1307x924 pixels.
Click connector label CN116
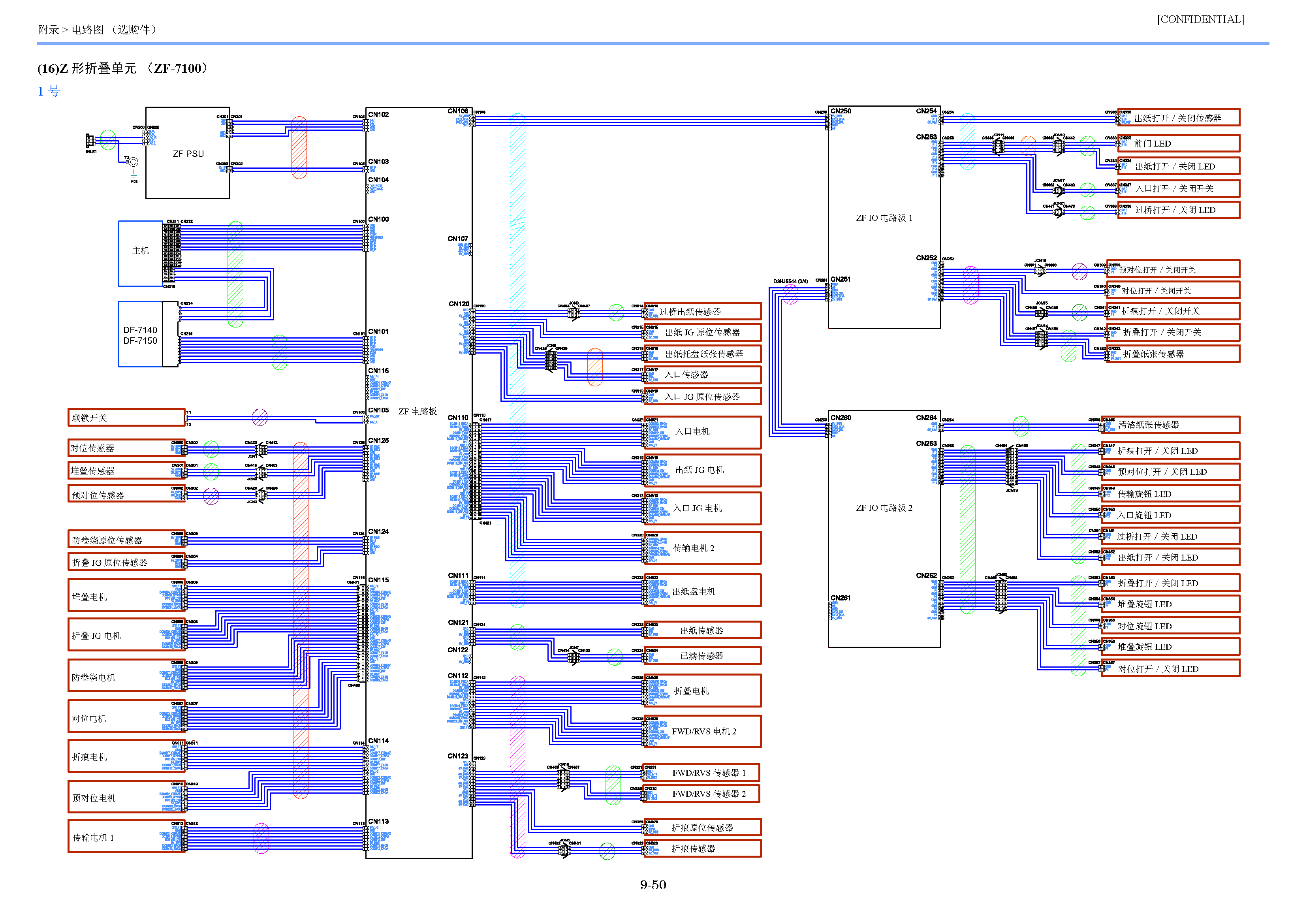click(x=378, y=371)
